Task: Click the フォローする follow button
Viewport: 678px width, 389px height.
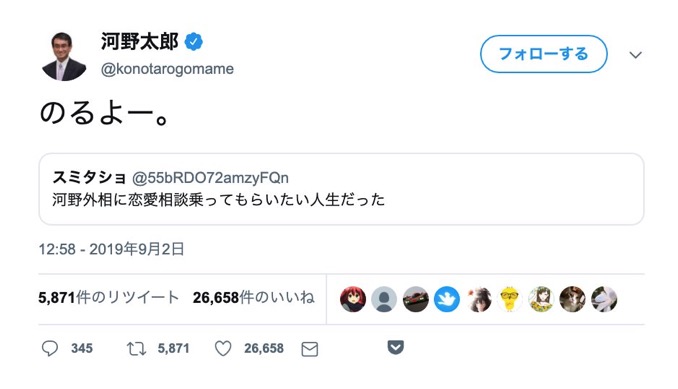Action: (x=544, y=54)
